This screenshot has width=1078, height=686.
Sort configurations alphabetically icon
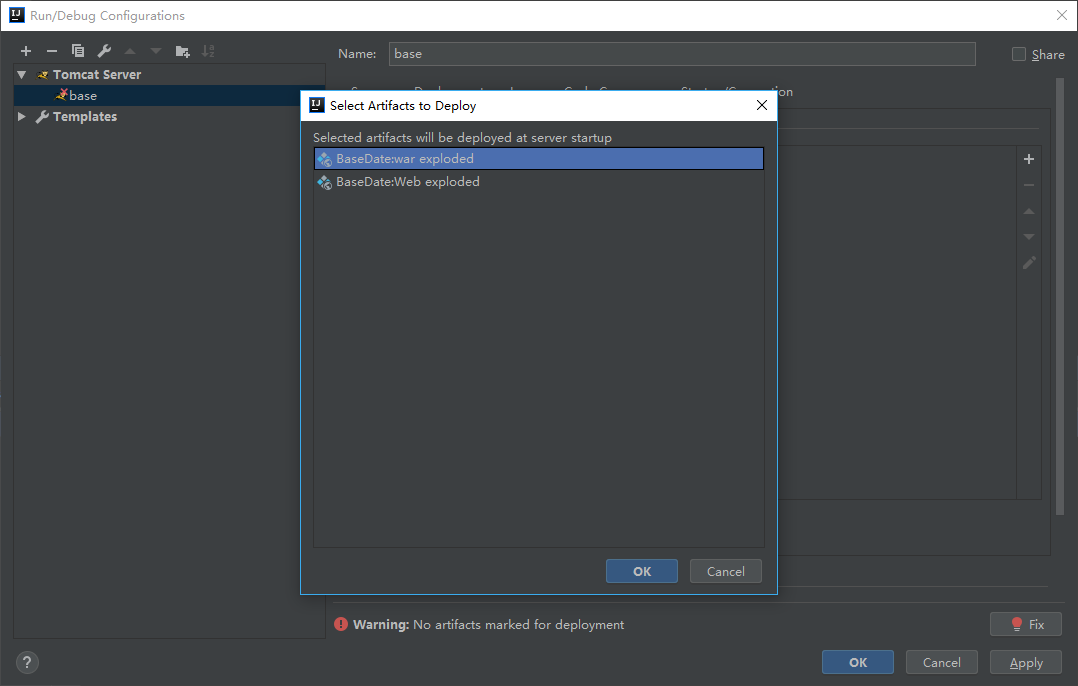point(208,51)
